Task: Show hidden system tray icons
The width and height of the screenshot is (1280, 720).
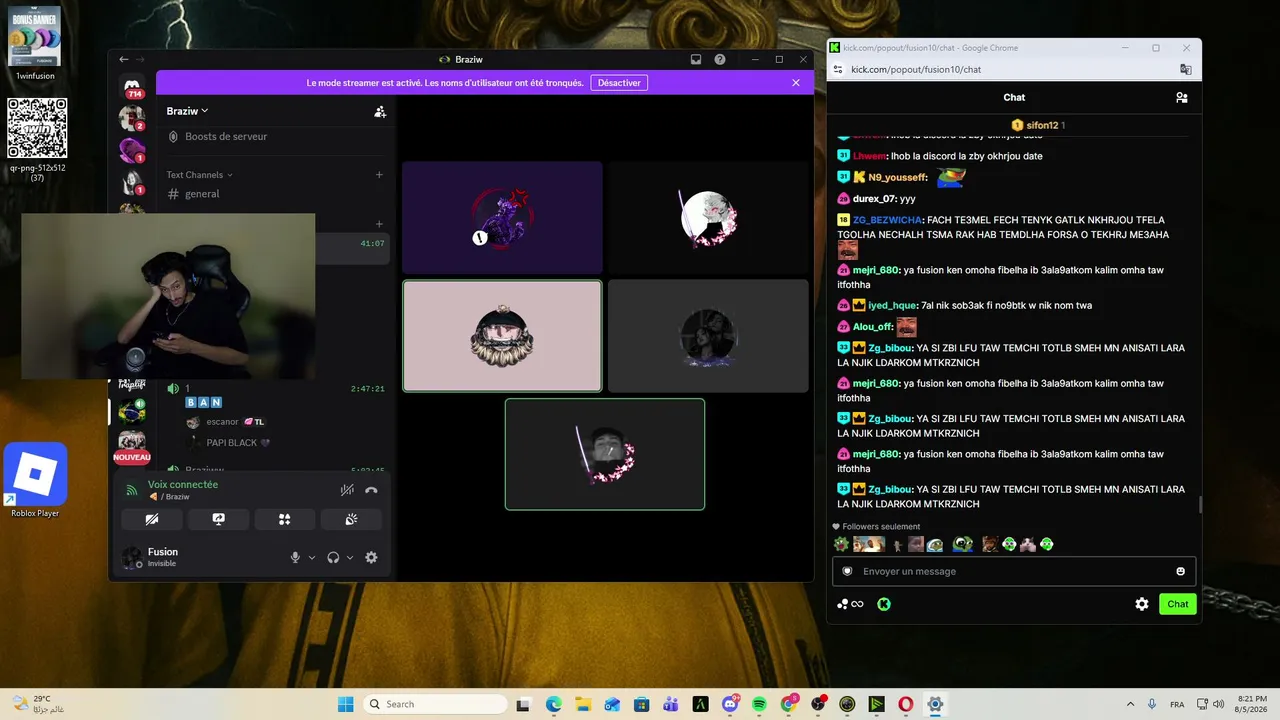Action: tap(1130, 704)
